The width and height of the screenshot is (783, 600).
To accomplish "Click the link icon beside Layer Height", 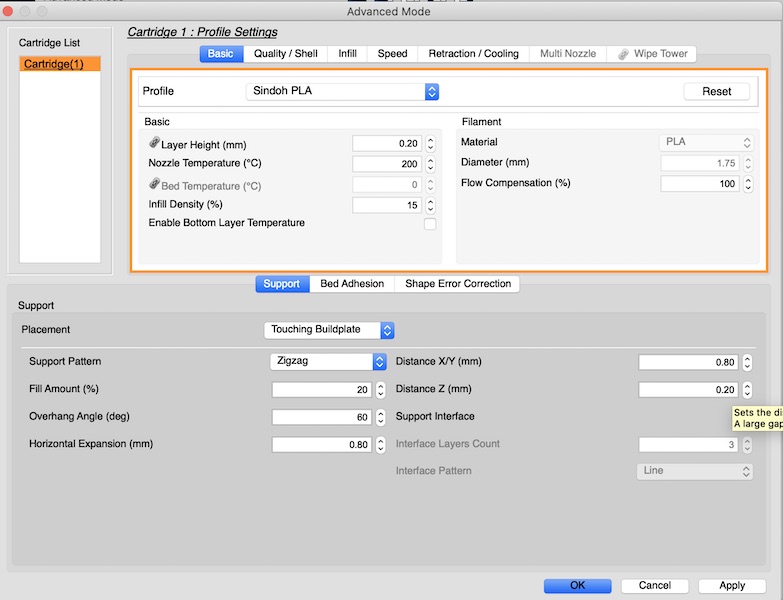I will 154,144.
